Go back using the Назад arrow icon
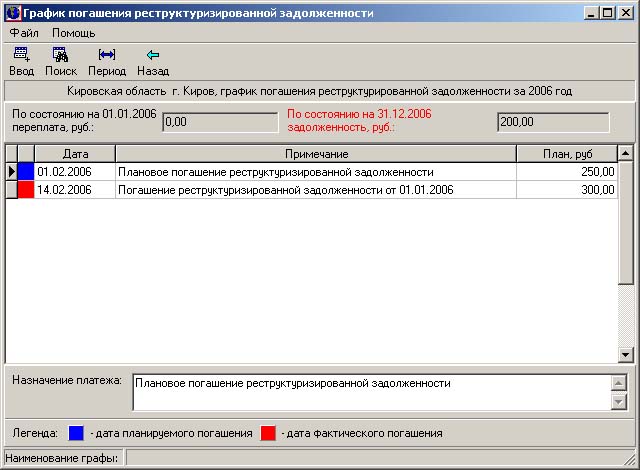 (x=153, y=55)
